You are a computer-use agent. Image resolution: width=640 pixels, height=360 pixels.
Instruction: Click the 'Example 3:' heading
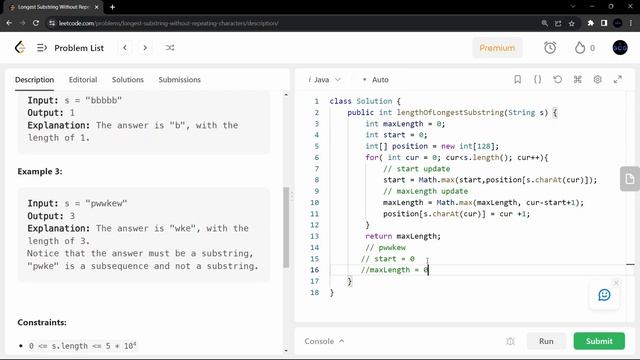(40, 171)
